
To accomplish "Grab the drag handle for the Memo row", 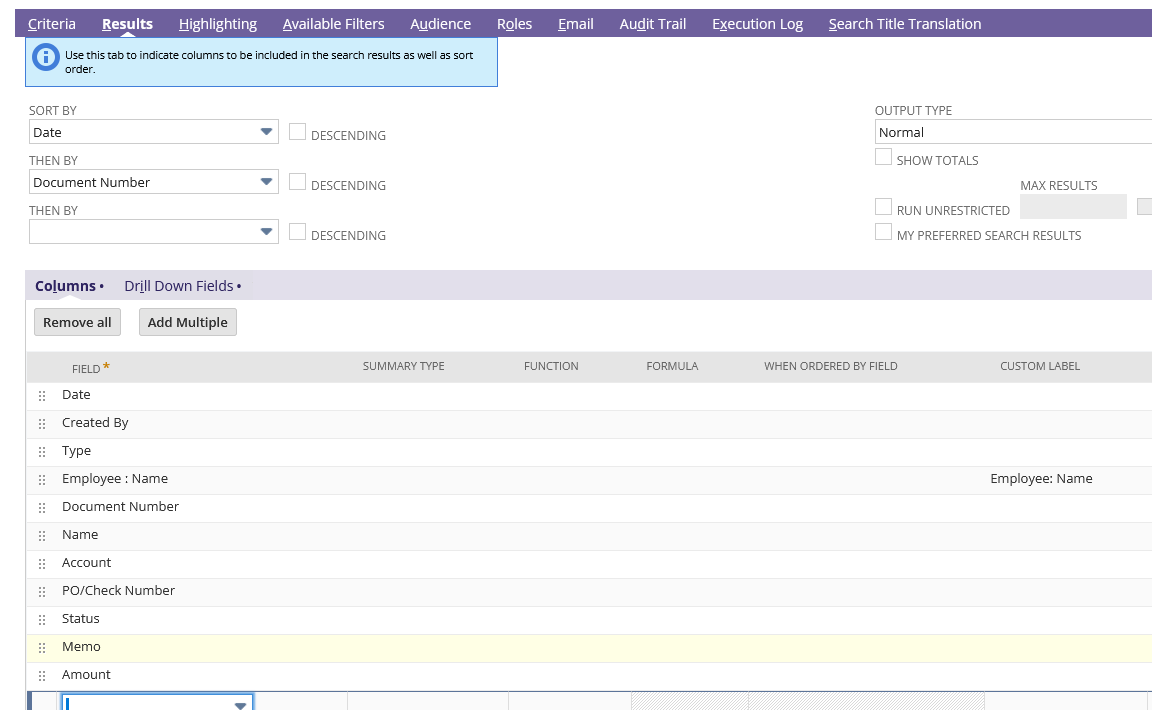I will pos(42,647).
